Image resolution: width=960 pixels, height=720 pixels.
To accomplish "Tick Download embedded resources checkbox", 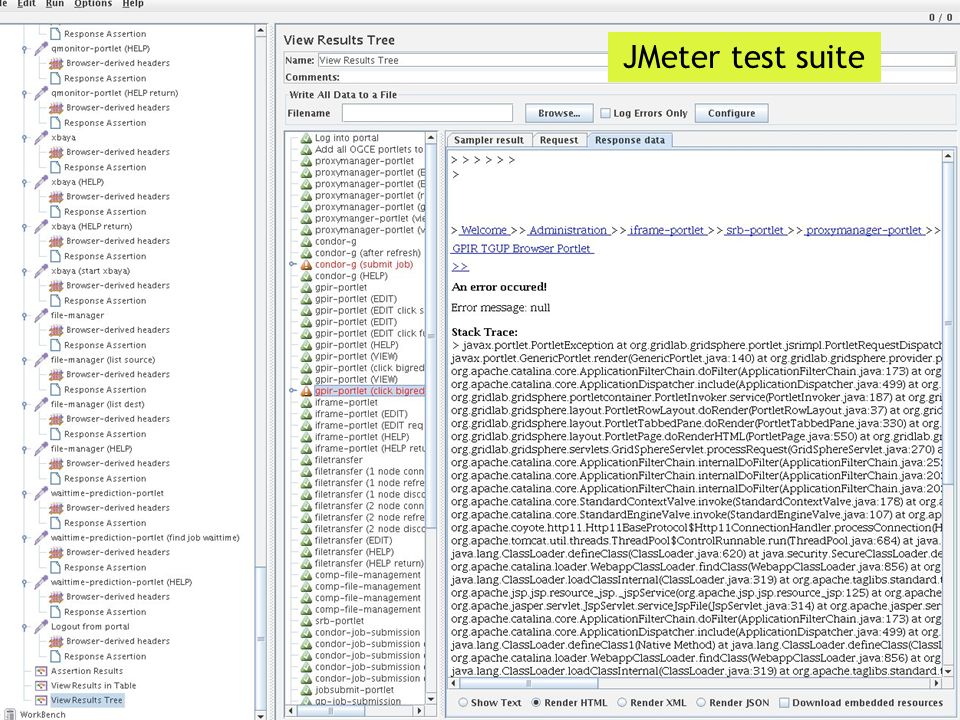I will (x=784, y=703).
